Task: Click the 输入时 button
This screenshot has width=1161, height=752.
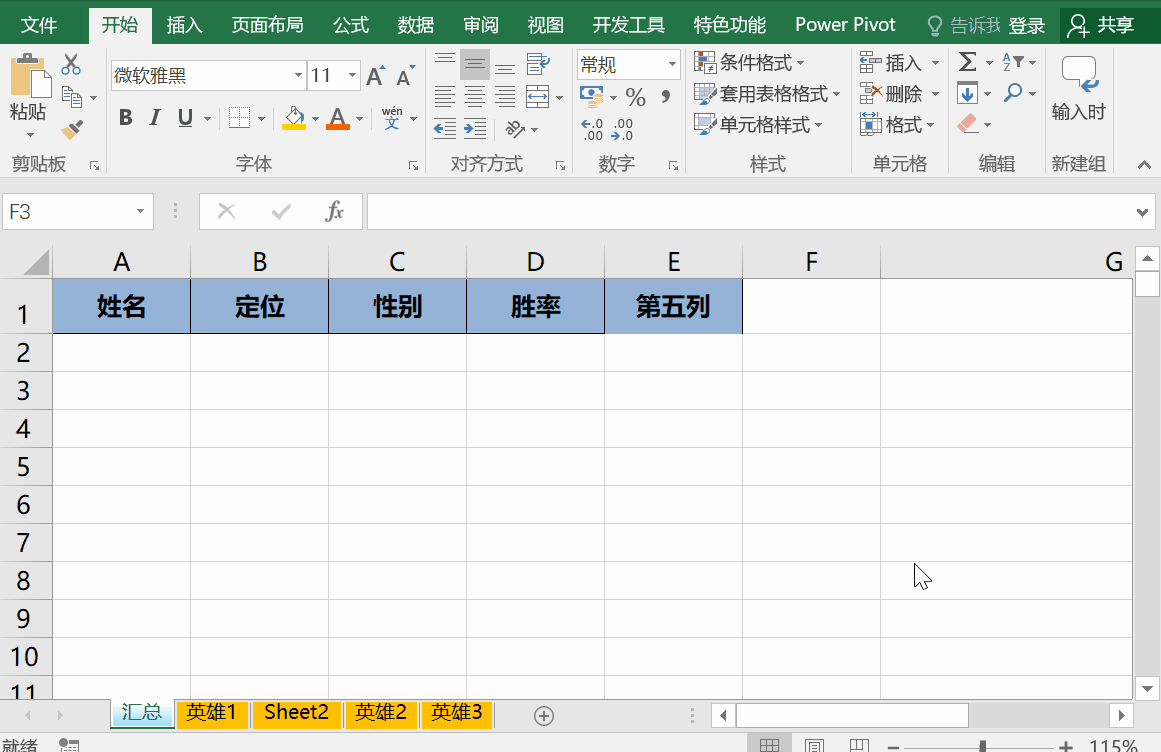Action: point(1079,88)
